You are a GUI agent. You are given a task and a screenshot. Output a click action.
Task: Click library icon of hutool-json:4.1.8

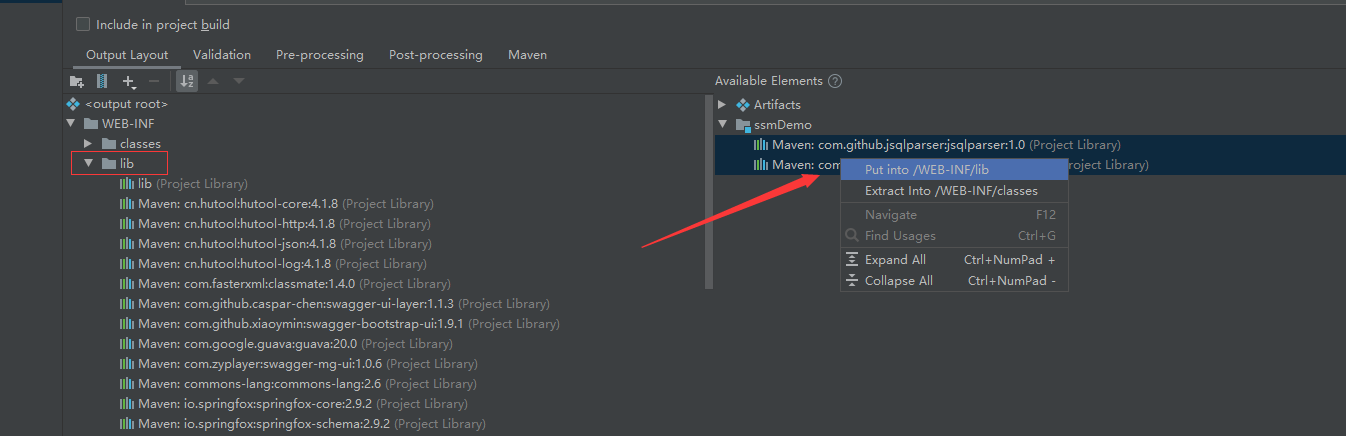tap(127, 244)
